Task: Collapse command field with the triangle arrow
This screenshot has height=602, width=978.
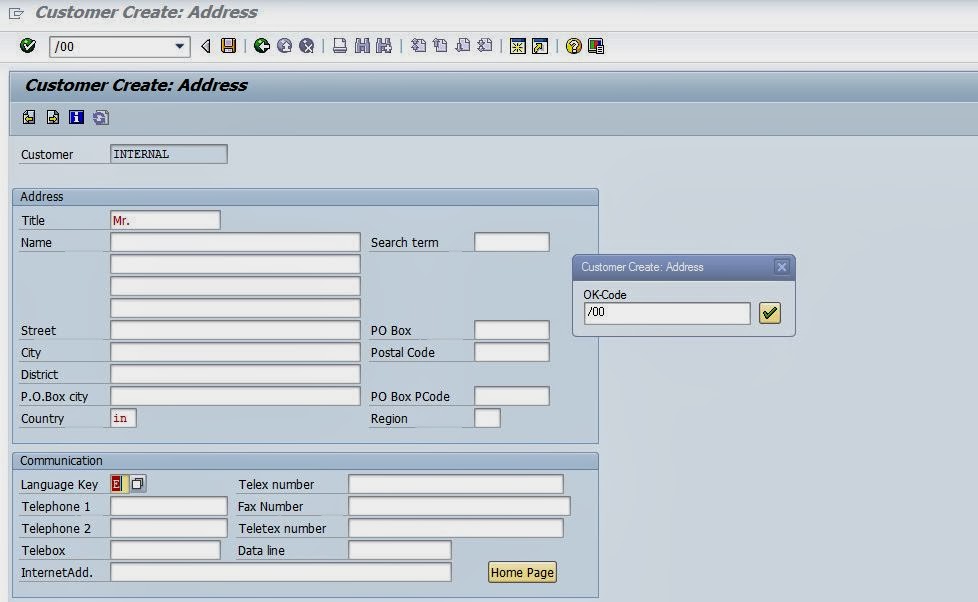Action: click(x=206, y=46)
